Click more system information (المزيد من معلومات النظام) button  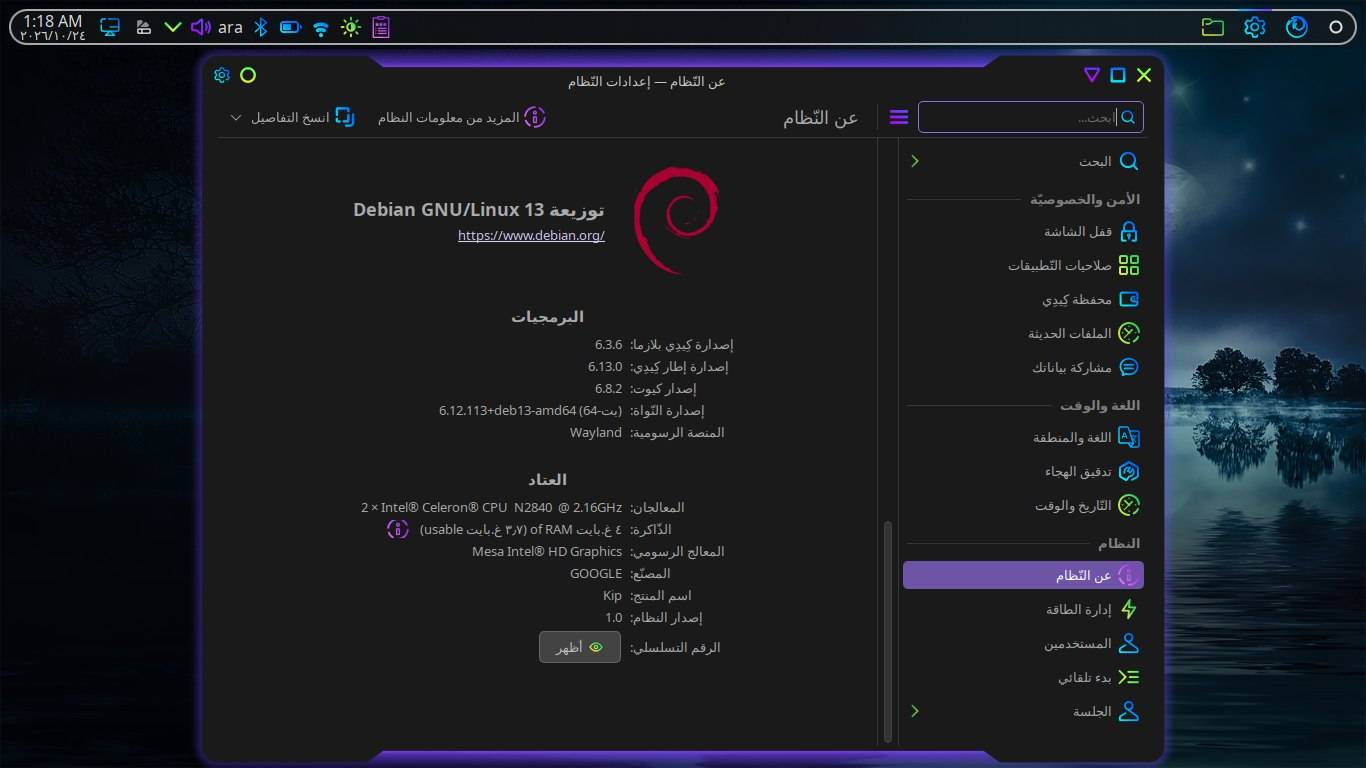[462, 117]
